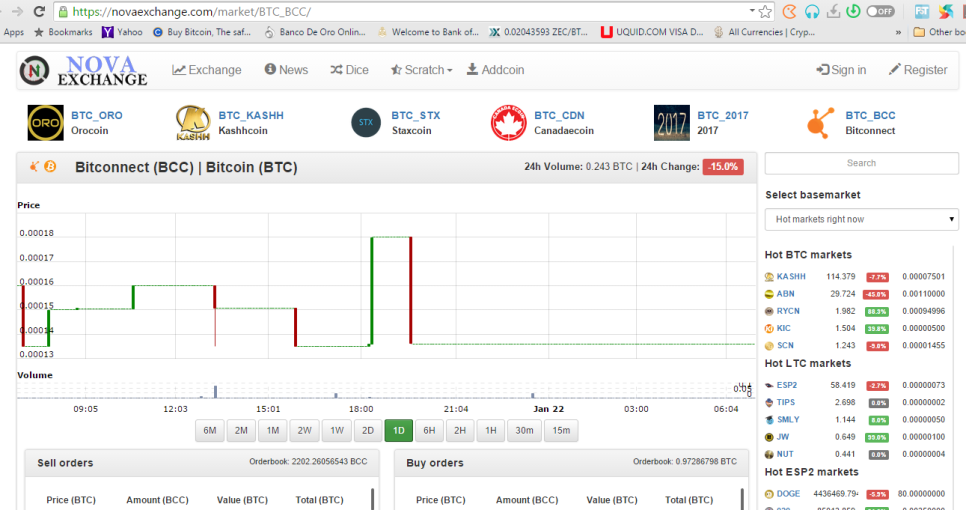The width and height of the screenshot is (966, 510).
Task: Select the active 1D chart range button
Action: pyautogui.click(x=399, y=431)
